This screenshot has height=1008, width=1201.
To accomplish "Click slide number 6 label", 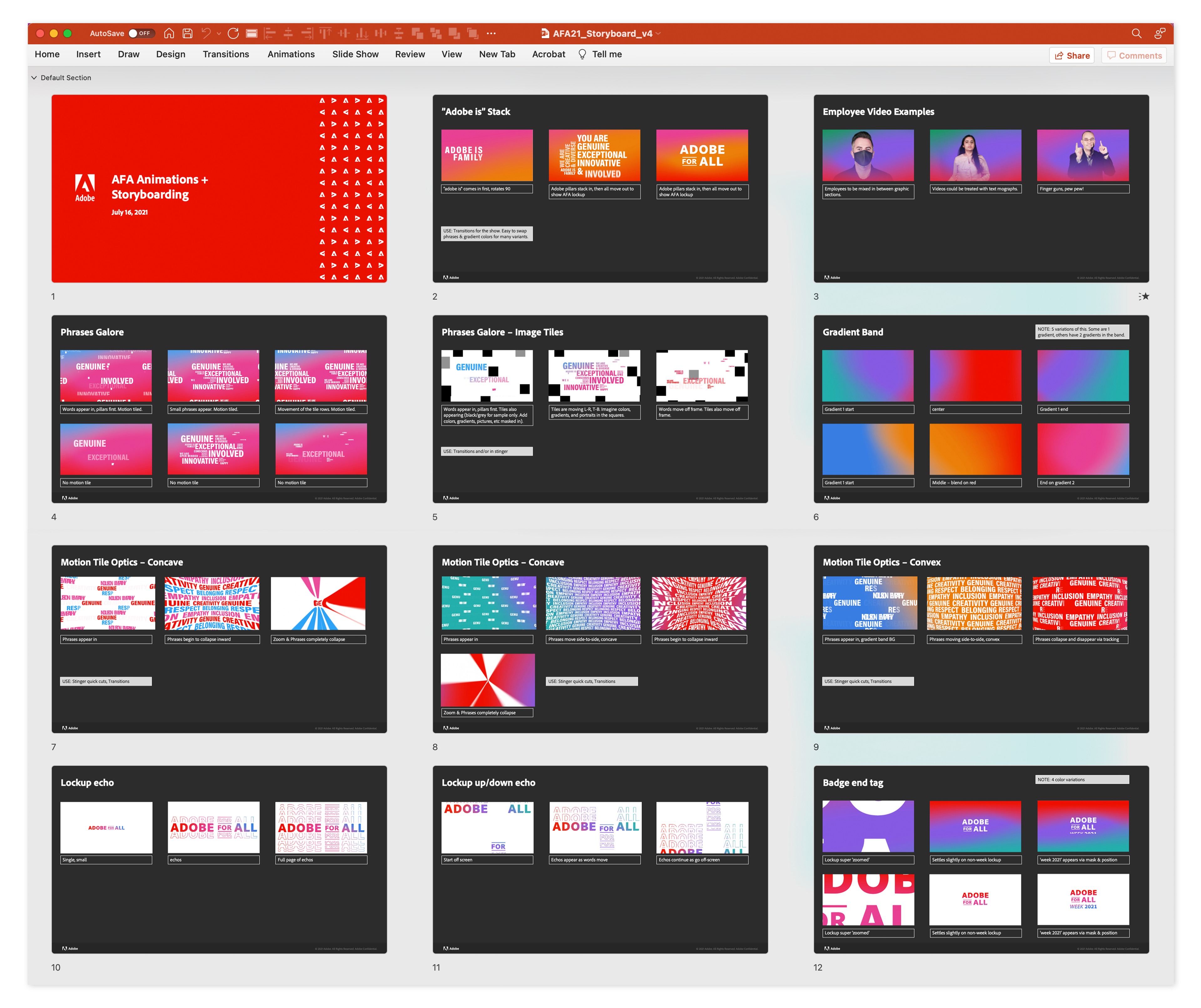I will tap(816, 517).
